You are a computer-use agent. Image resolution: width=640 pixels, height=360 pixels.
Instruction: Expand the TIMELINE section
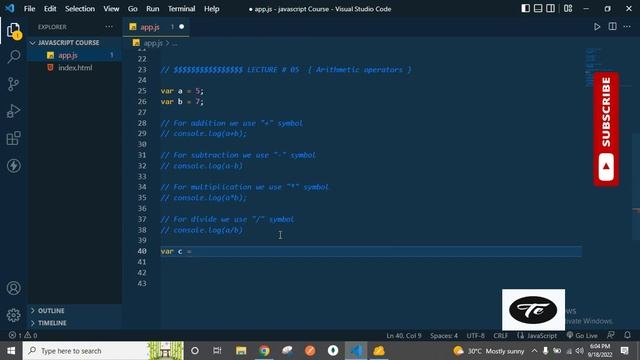pyautogui.click(x=52, y=323)
